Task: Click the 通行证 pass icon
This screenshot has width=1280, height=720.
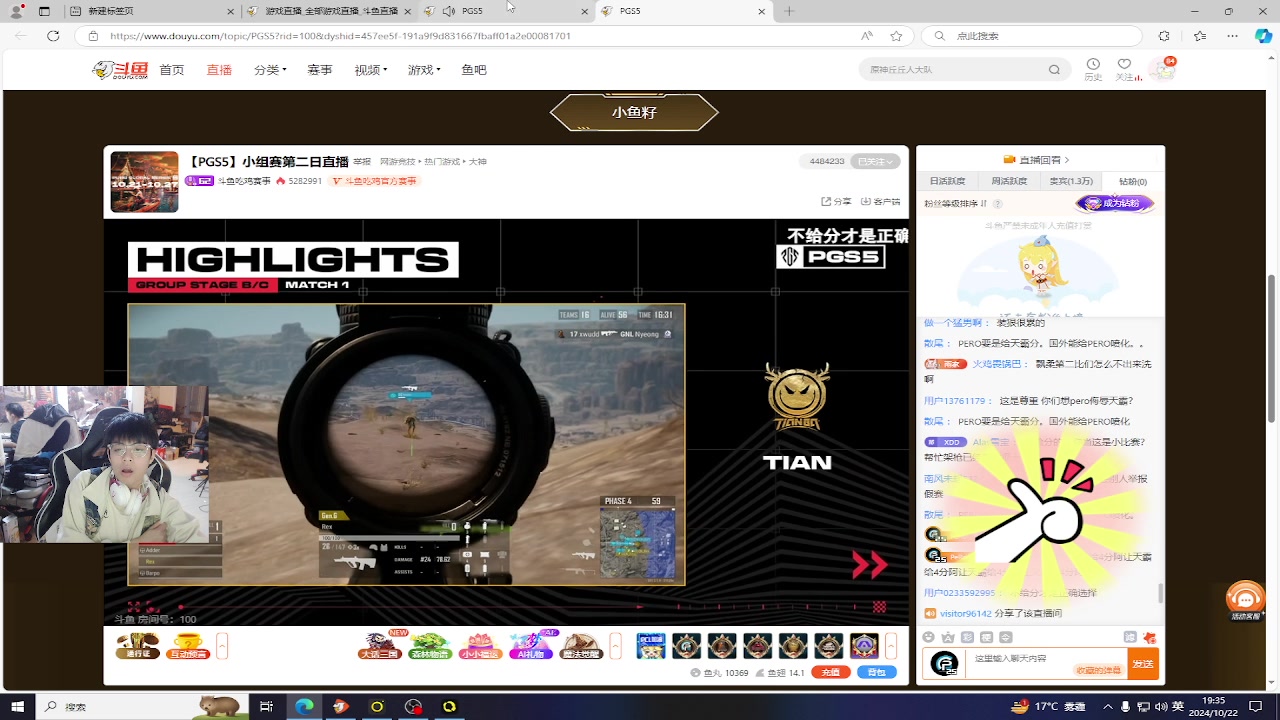Action: pos(138,646)
